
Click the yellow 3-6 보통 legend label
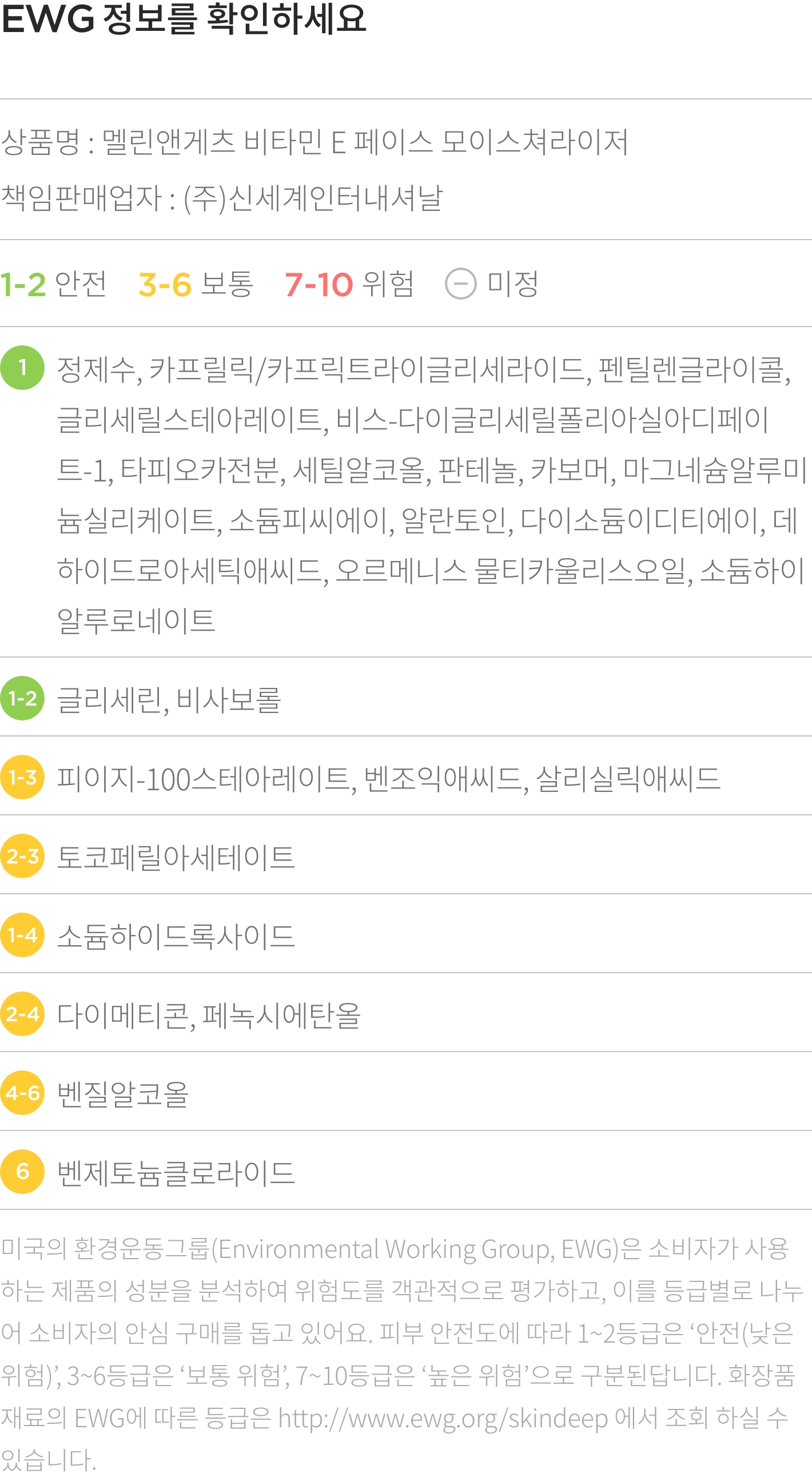(x=196, y=284)
